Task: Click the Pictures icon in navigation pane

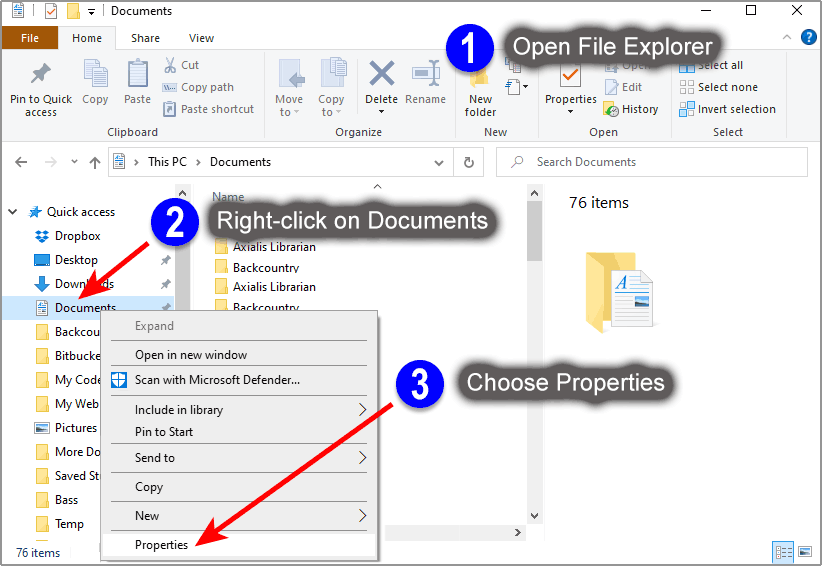Action: [x=41, y=428]
